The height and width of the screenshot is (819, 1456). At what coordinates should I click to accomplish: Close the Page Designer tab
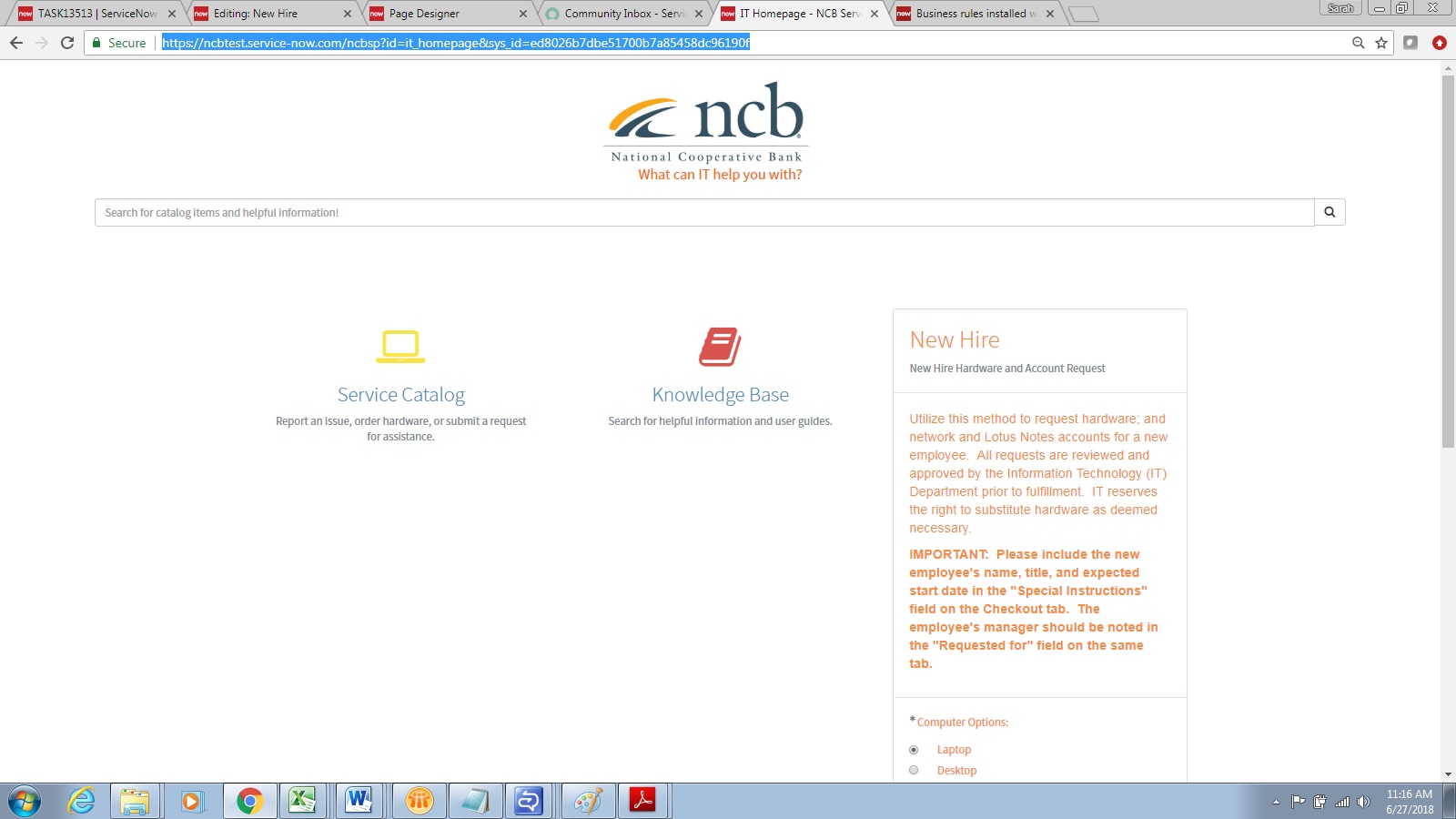pos(523,14)
